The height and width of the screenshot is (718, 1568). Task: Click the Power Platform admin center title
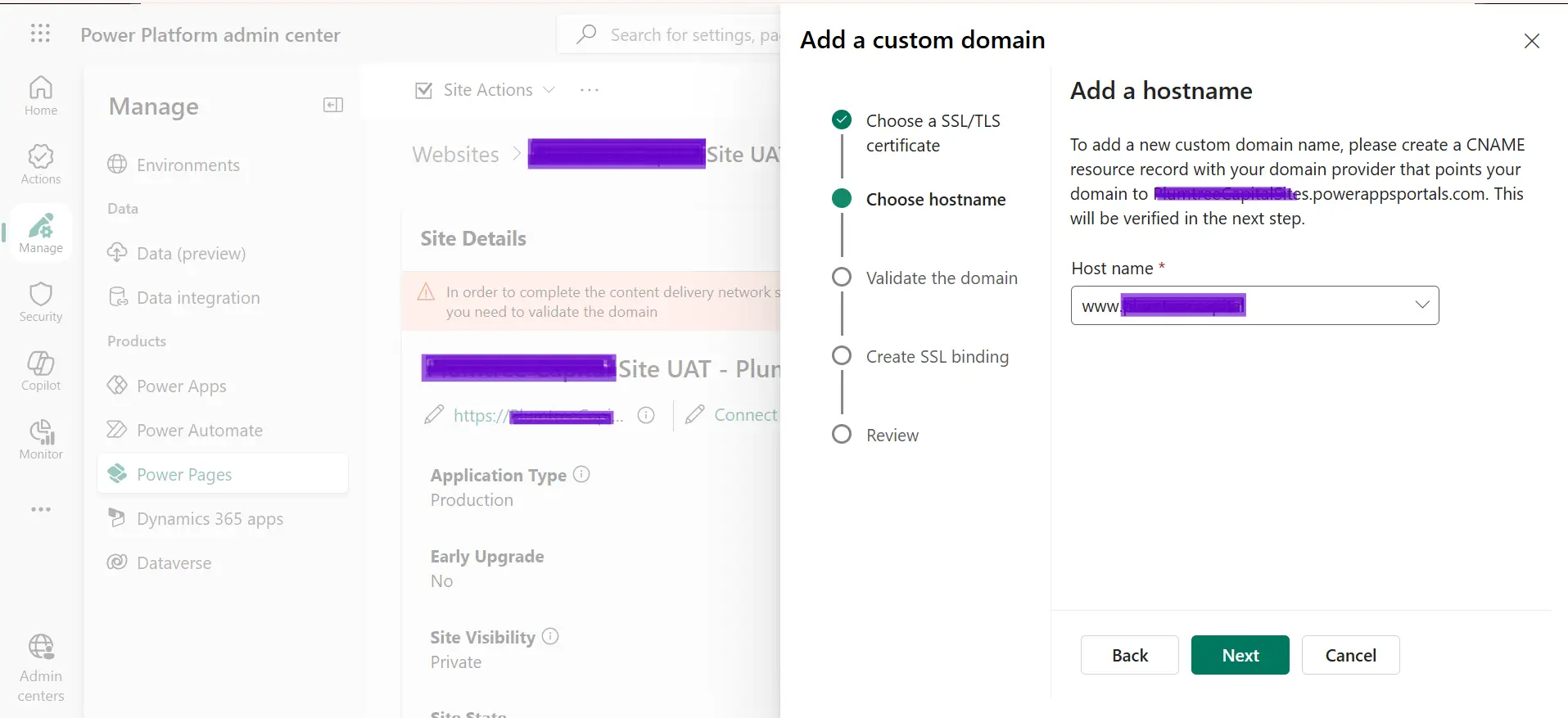[x=210, y=34]
